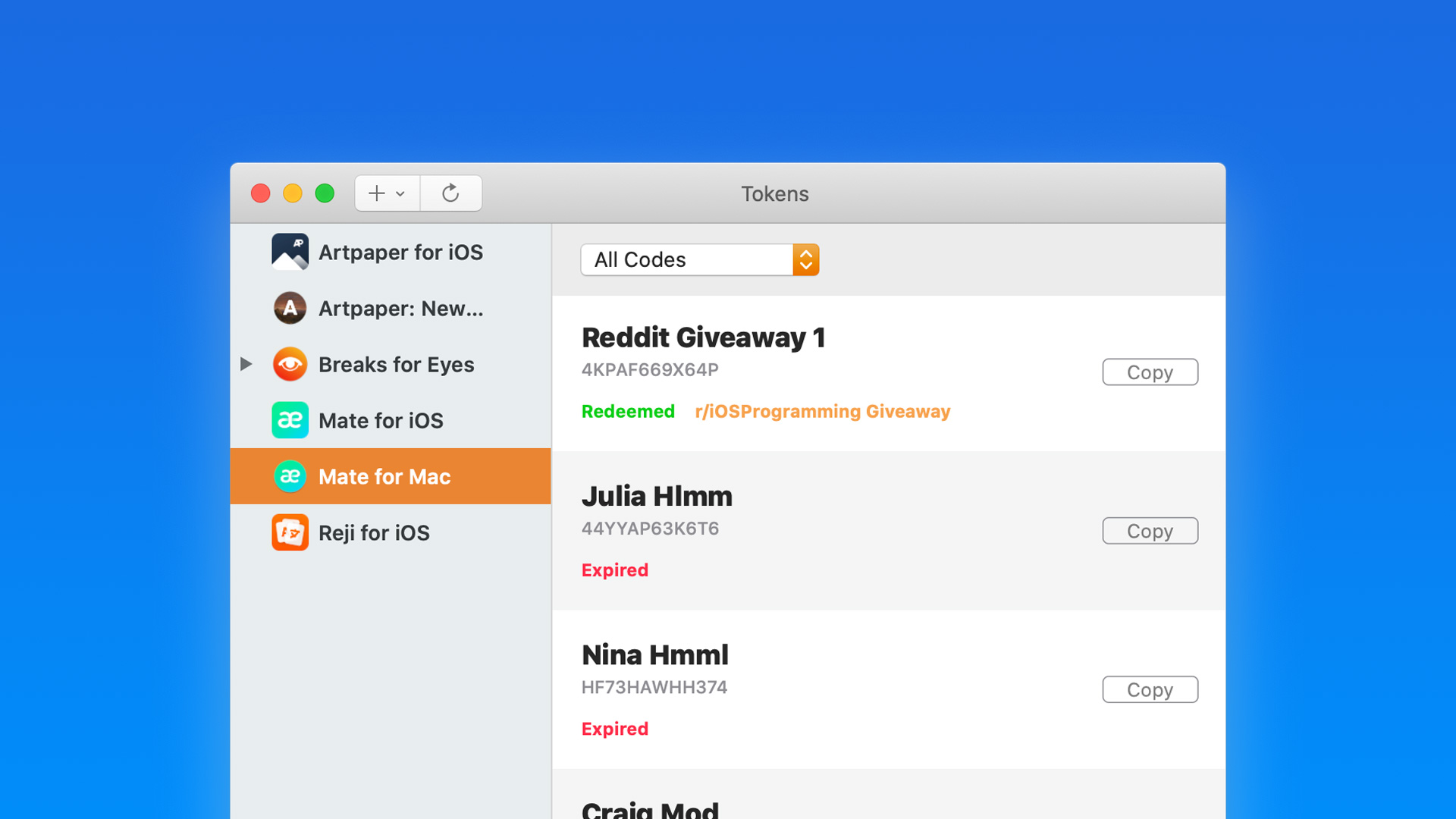Click Redeemed status on giveaway code

628,411
